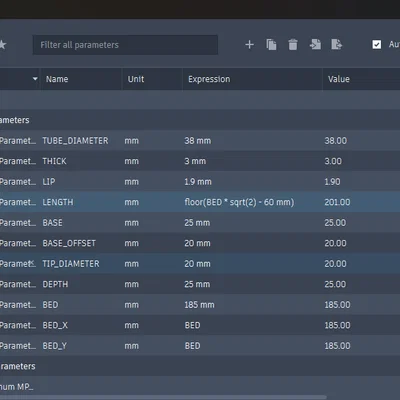Click the copy parameters icon
This screenshot has width=400, height=400.
click(x=271, y=45)
